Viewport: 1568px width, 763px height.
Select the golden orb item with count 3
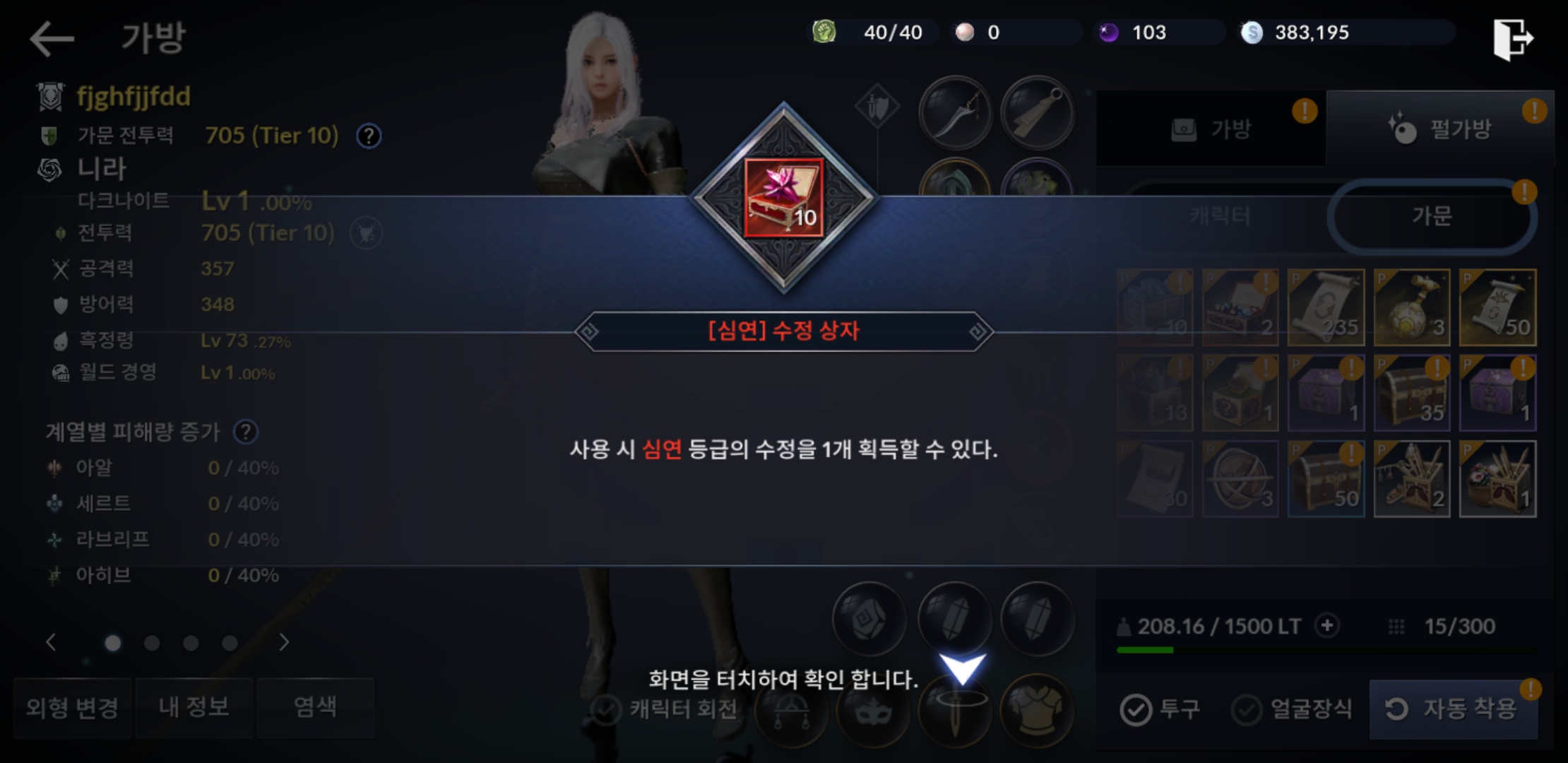click(x=1412, y=307)
